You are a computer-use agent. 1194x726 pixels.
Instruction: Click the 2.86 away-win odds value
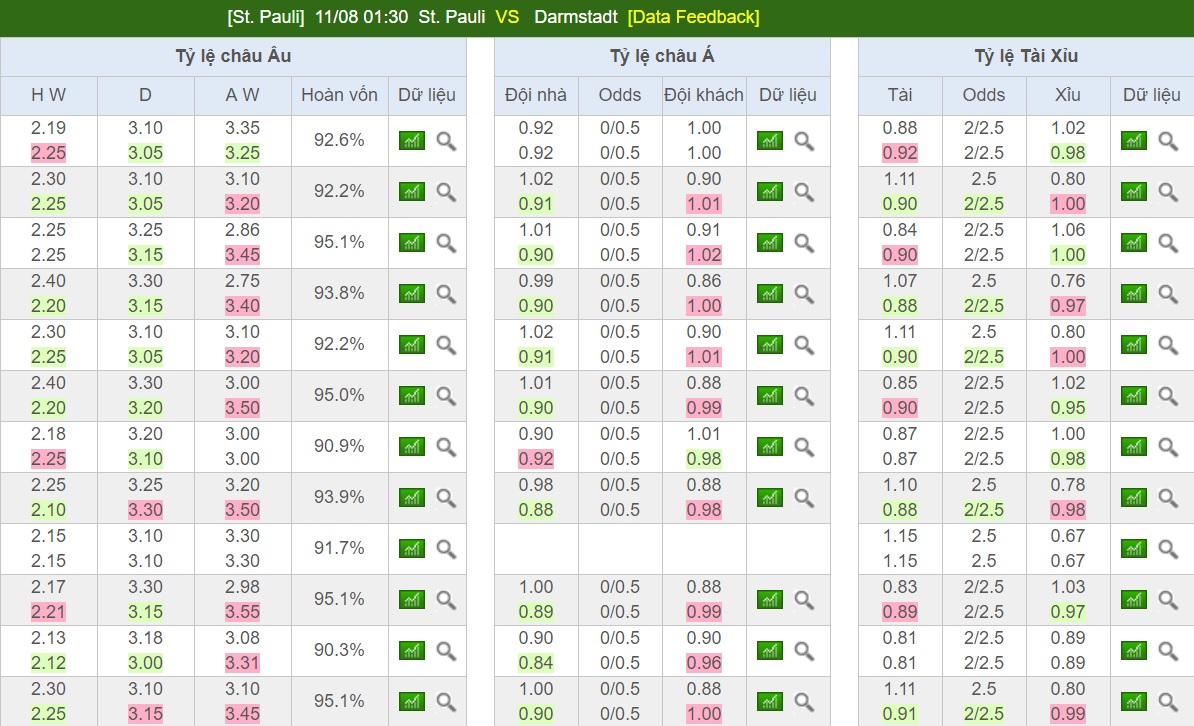242,230
